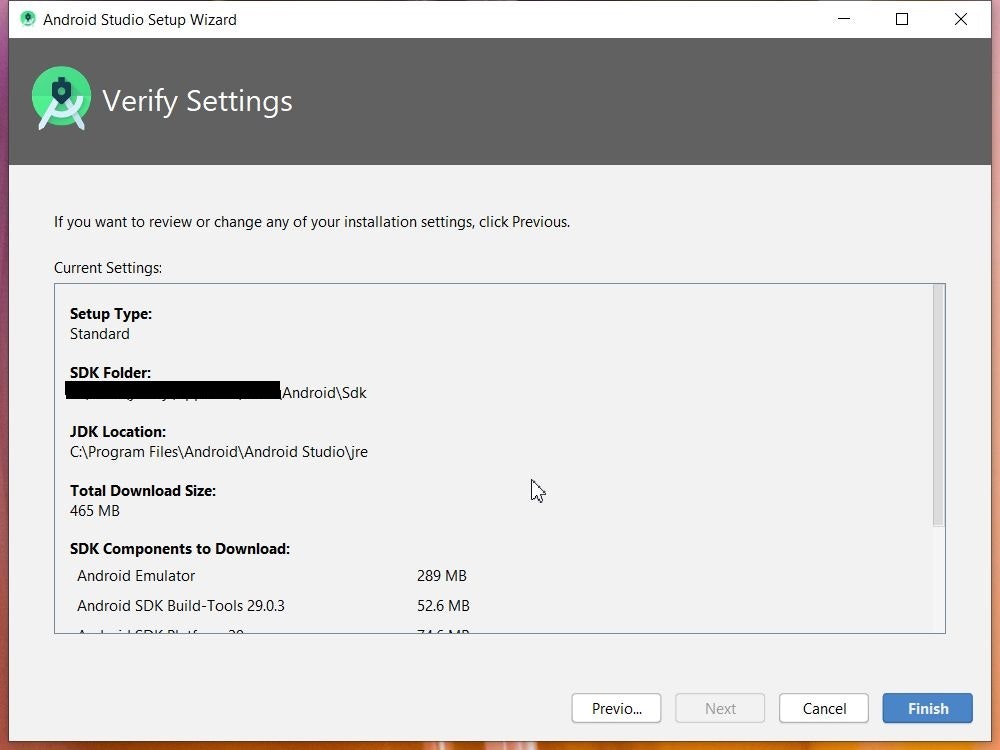1000x750 pixels.
Task: Click the 'Android\Sdk' folder path text
Action: click(324, 392)
